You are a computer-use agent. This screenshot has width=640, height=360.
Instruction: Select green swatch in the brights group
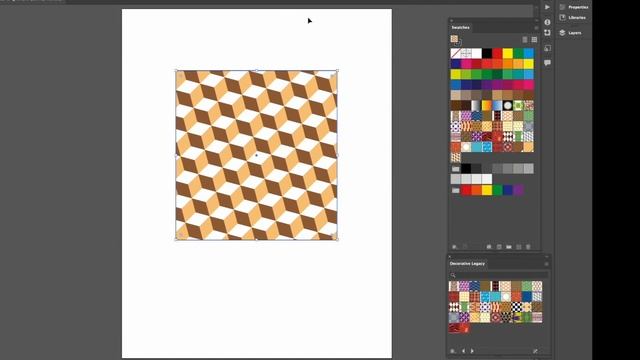pyautogui.click(x=498, y=190)
